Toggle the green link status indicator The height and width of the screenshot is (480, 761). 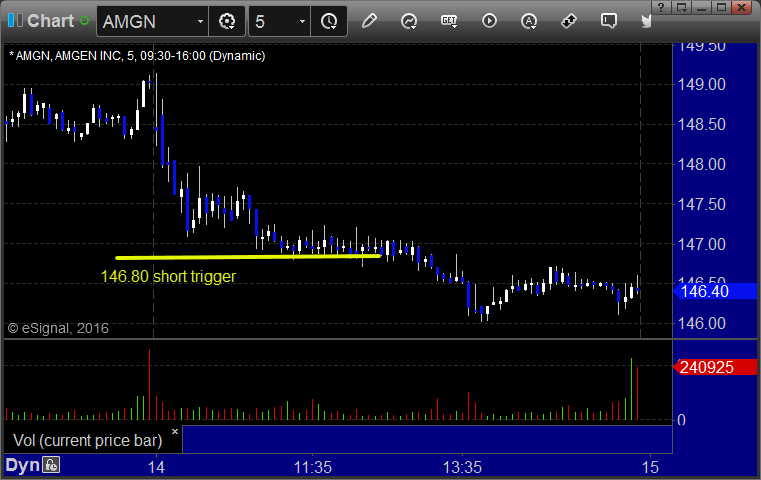84,21
